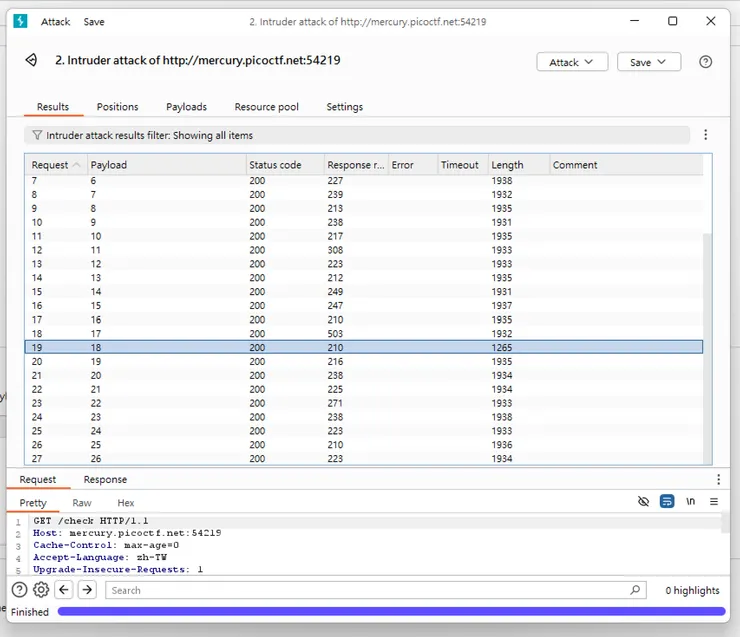The height and width of the screenshot is (637, 740).
Task: Open the Attack menu in the menu bar
Action: click(55, 22)
